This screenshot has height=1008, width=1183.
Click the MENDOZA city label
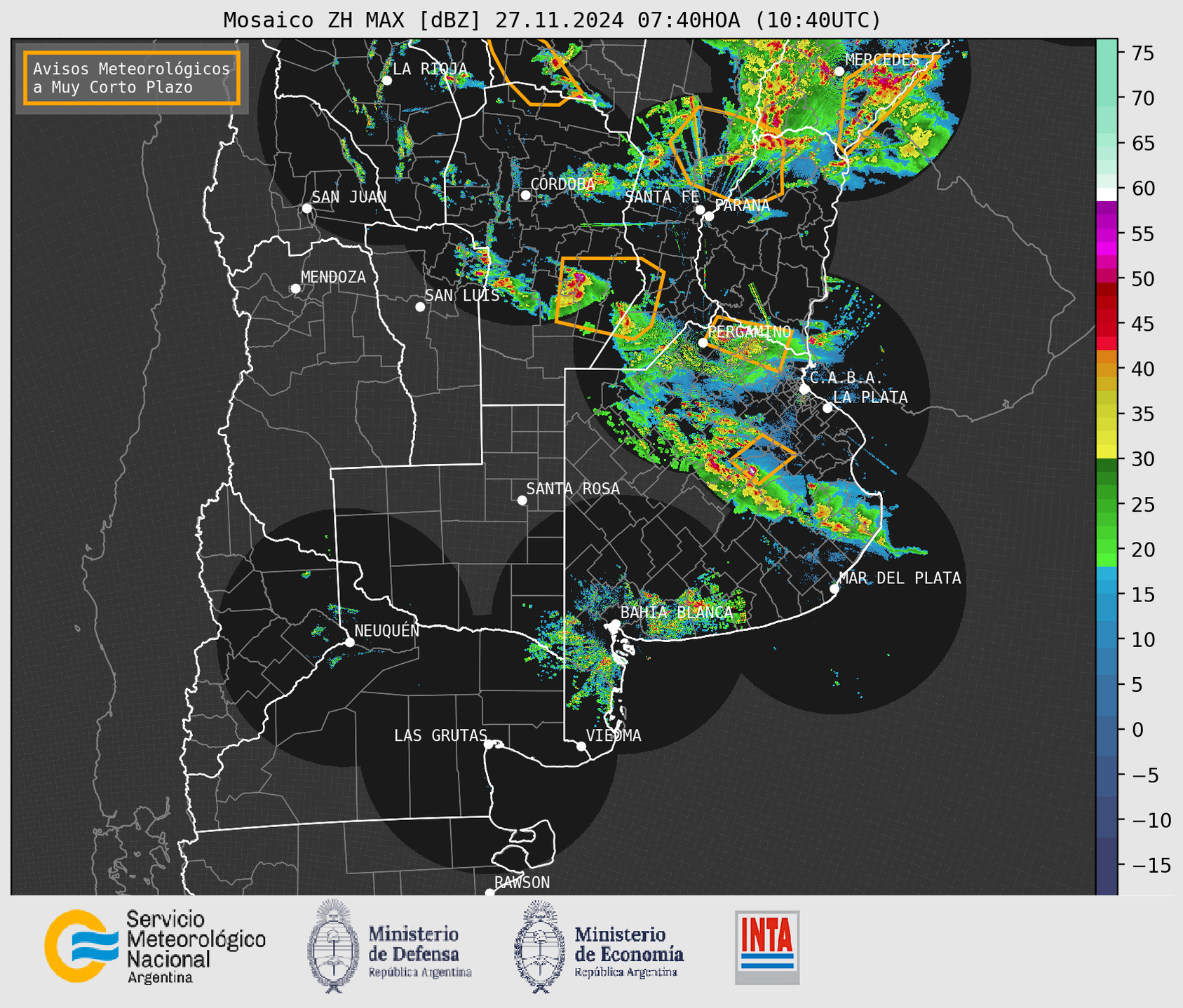pos(333,277)
